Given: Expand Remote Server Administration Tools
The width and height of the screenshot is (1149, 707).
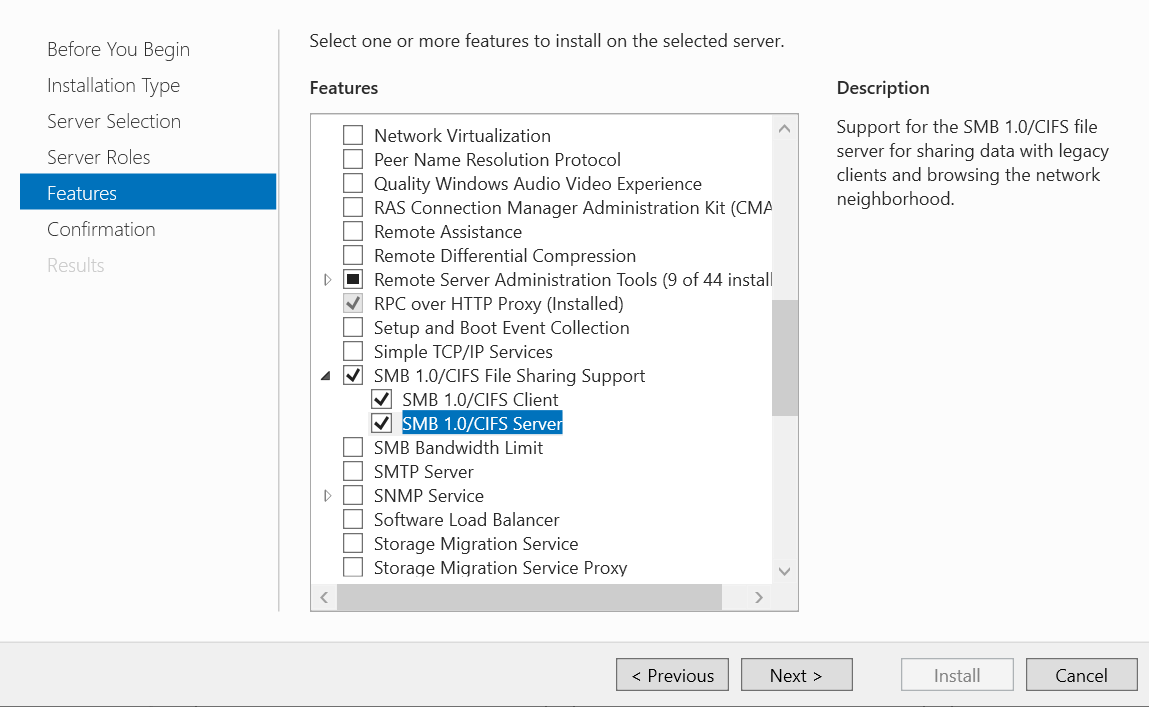Looking at the screenshot, I should point(327,279).
